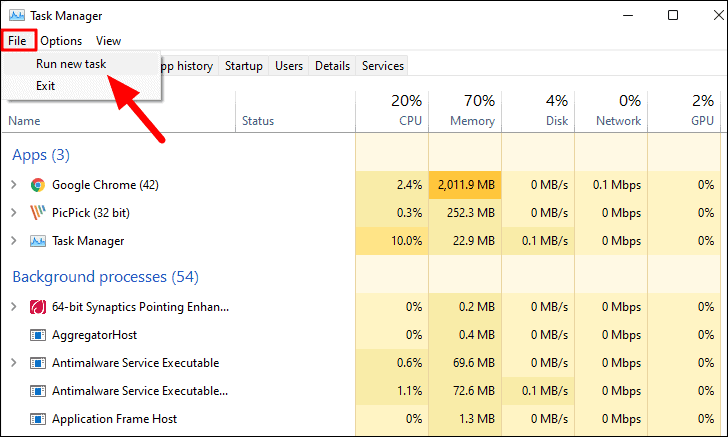The height and width of the screenshot is (437, 728).
Task: Click Antimalware Service Executable 0.6% CPU cell
Action: (392, 363)
